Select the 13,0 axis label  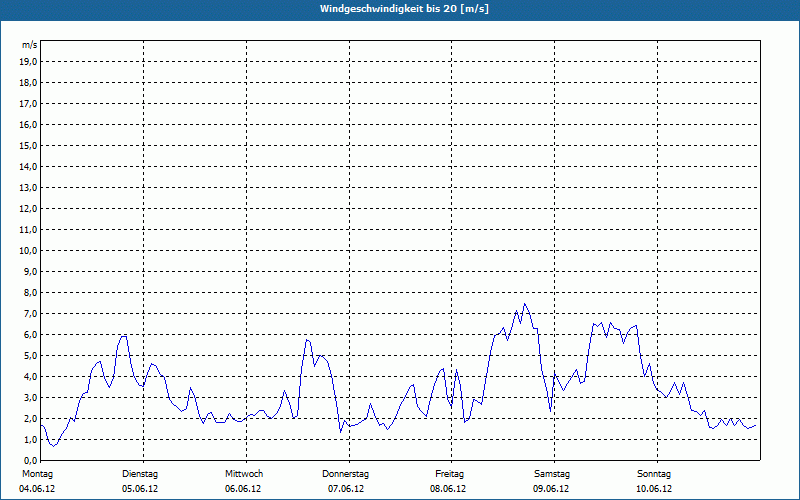[28, 188]
